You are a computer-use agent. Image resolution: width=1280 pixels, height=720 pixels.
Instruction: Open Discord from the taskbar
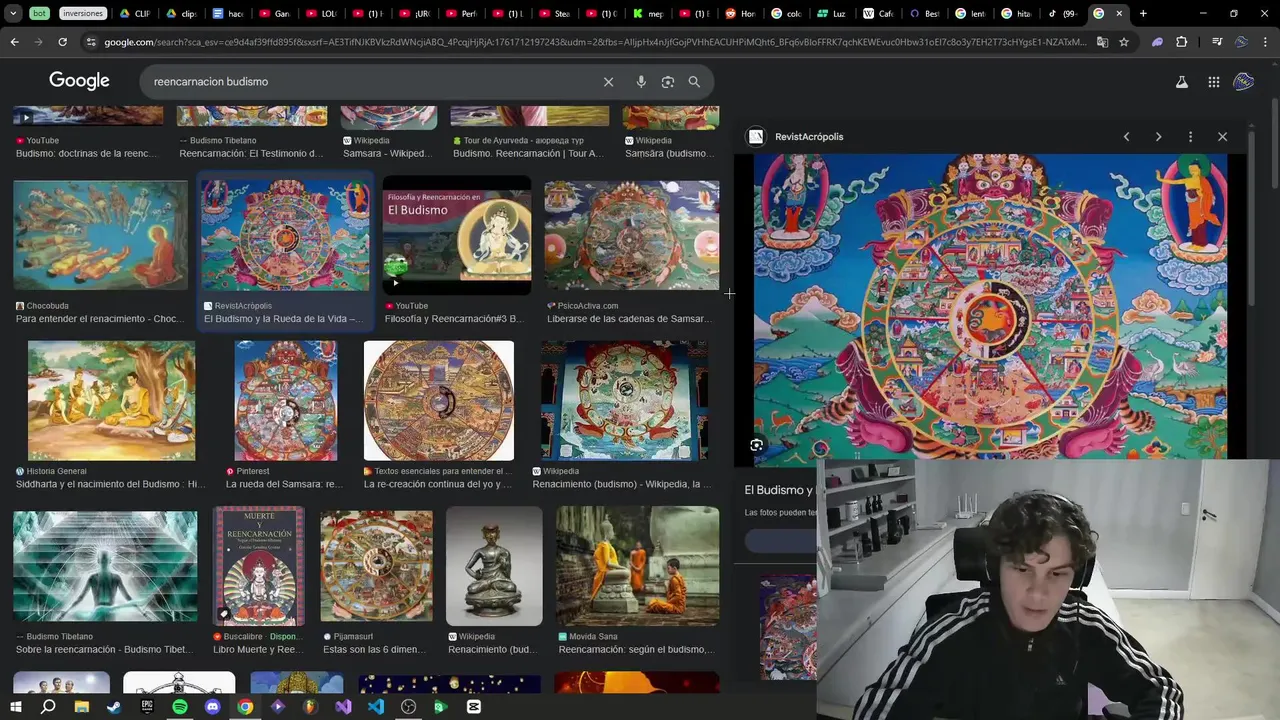click(x=212, y=707)
